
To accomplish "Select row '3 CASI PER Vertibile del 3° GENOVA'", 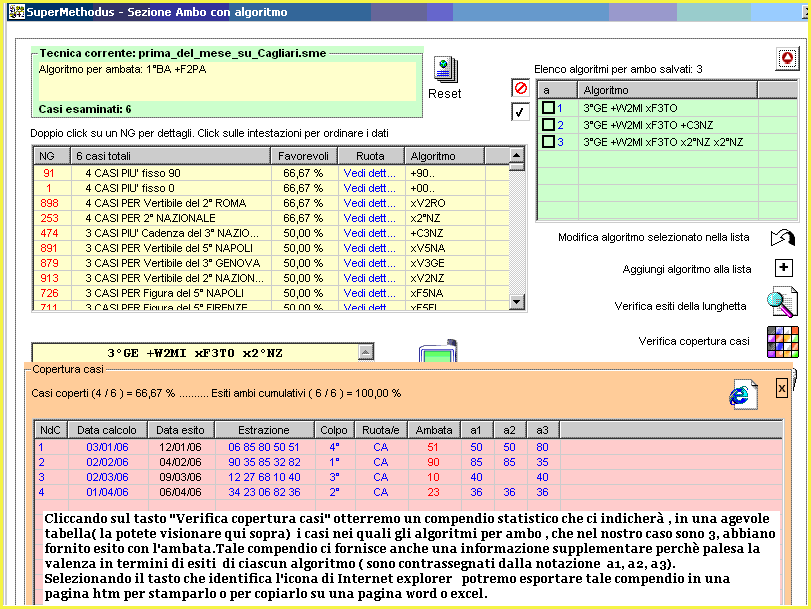I will click(x=271, y=263).
